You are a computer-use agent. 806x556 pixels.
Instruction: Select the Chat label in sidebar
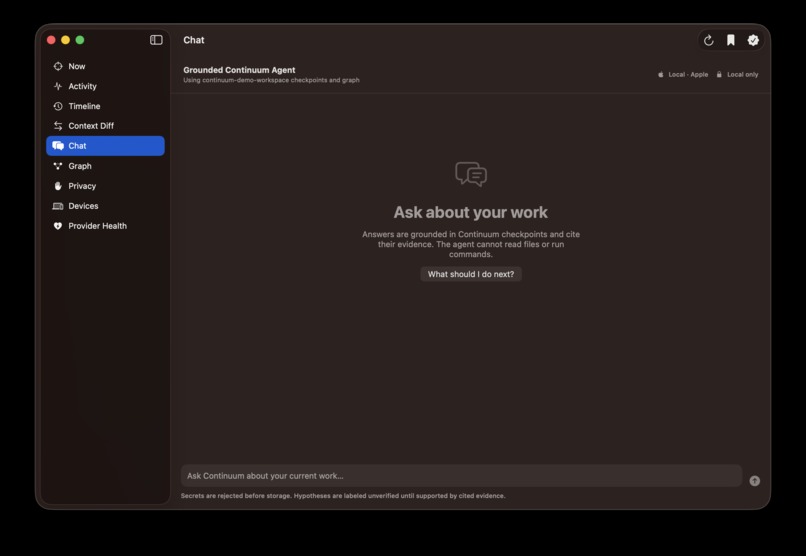pos(78,146)
